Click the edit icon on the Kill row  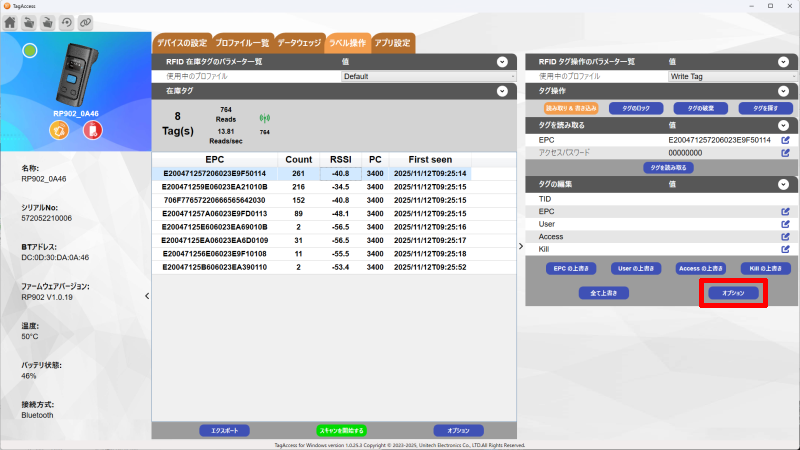785,249
